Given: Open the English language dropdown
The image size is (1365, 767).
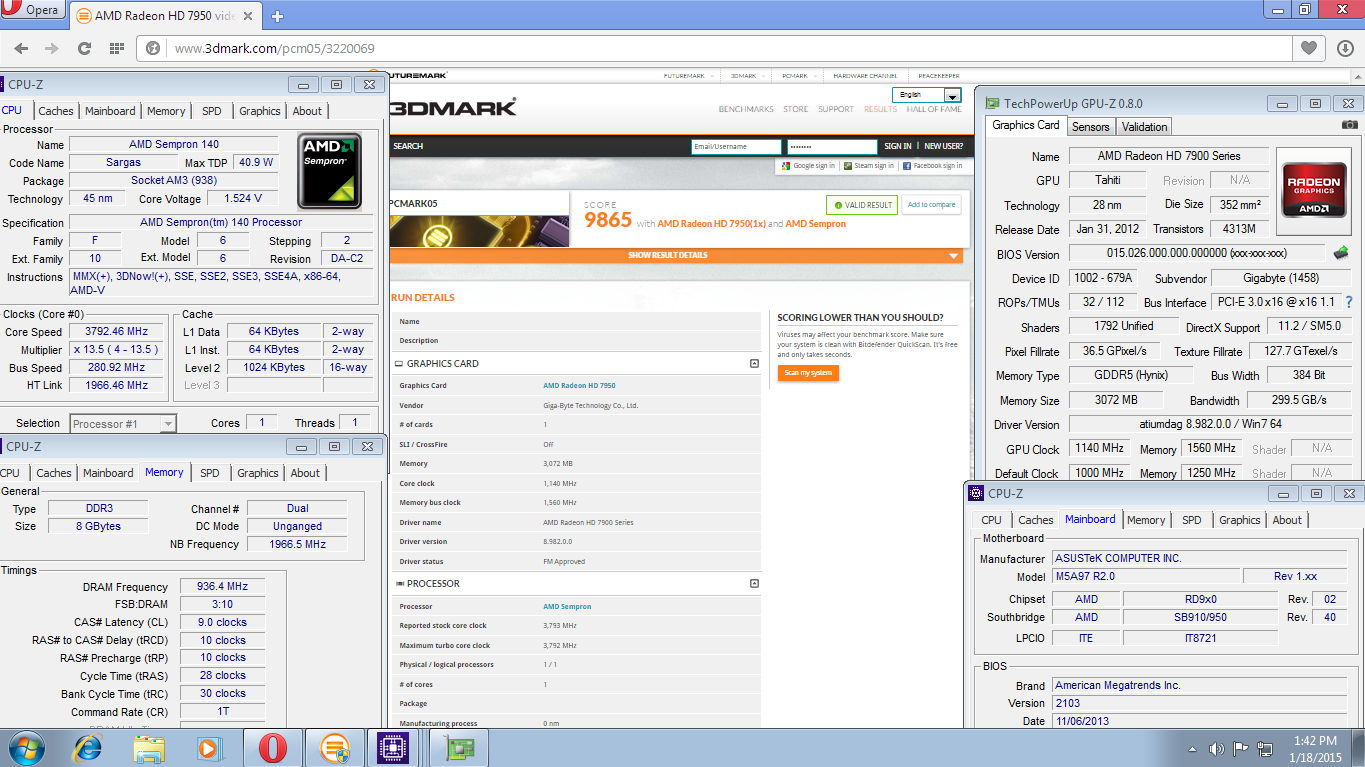Looking at the screenshot, I should pyautogui.click(x=927, y=95).
